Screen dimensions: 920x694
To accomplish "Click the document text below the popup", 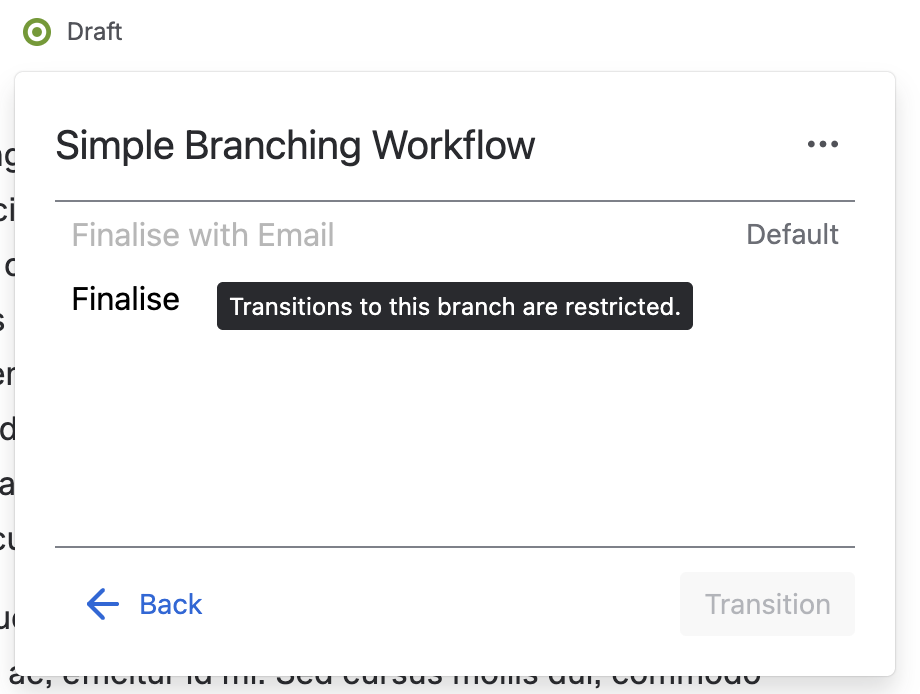I will 384,684.
